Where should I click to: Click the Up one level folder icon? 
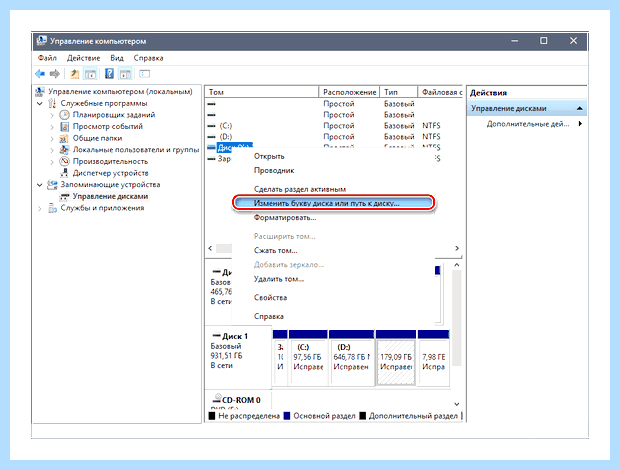[74, 74]
